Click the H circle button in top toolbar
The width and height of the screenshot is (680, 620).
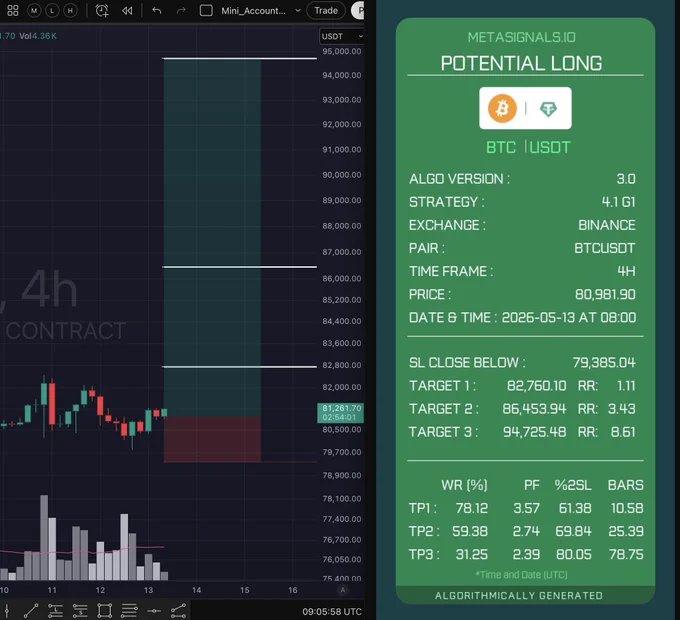pyautogui.click(x=70, y=10)
